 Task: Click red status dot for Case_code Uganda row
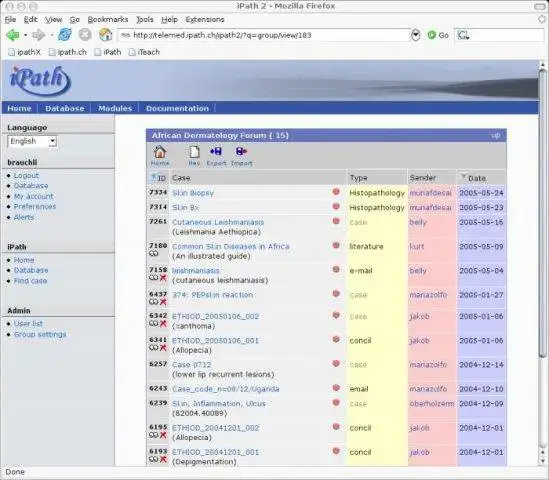point(336,388)
